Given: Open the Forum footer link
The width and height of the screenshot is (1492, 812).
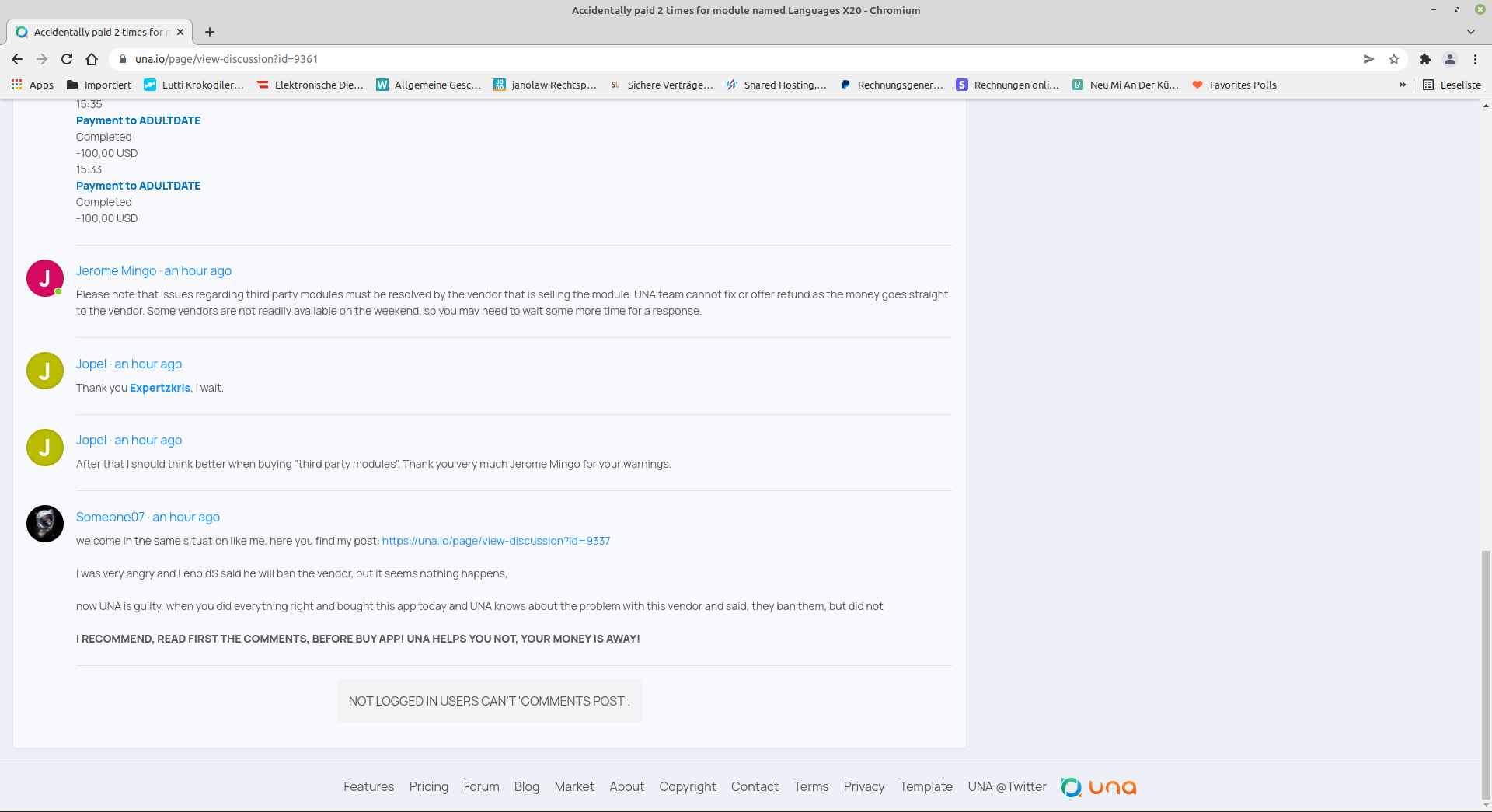Looking at the screenshot, I should click(x=481, y=786).
